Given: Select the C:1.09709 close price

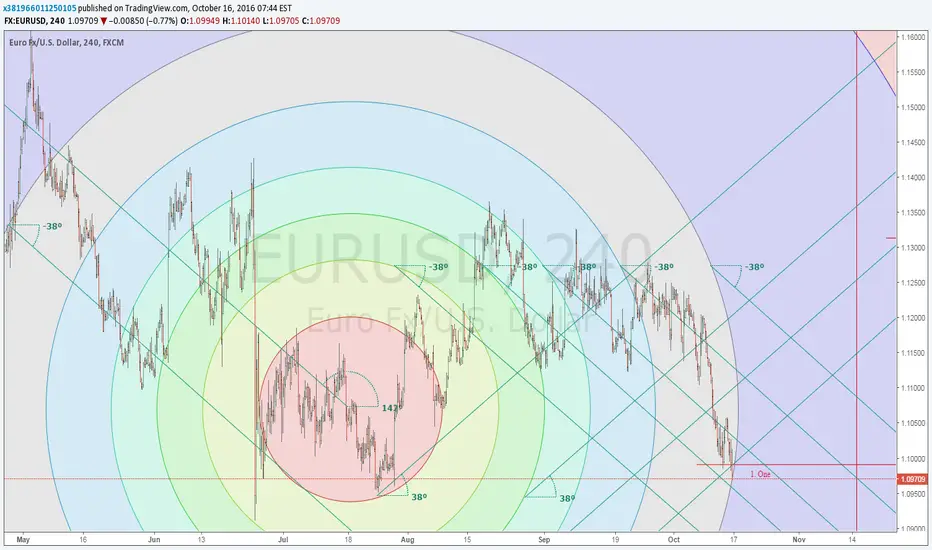Looking at the screenshot, I should tap(321, 21).
